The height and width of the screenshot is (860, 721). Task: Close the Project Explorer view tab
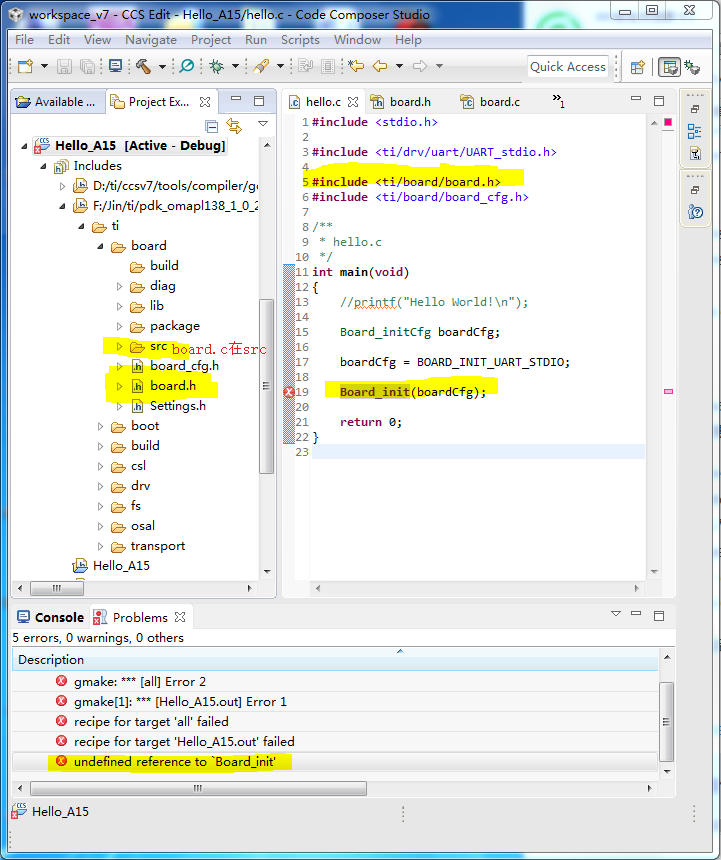pos(205,102)
